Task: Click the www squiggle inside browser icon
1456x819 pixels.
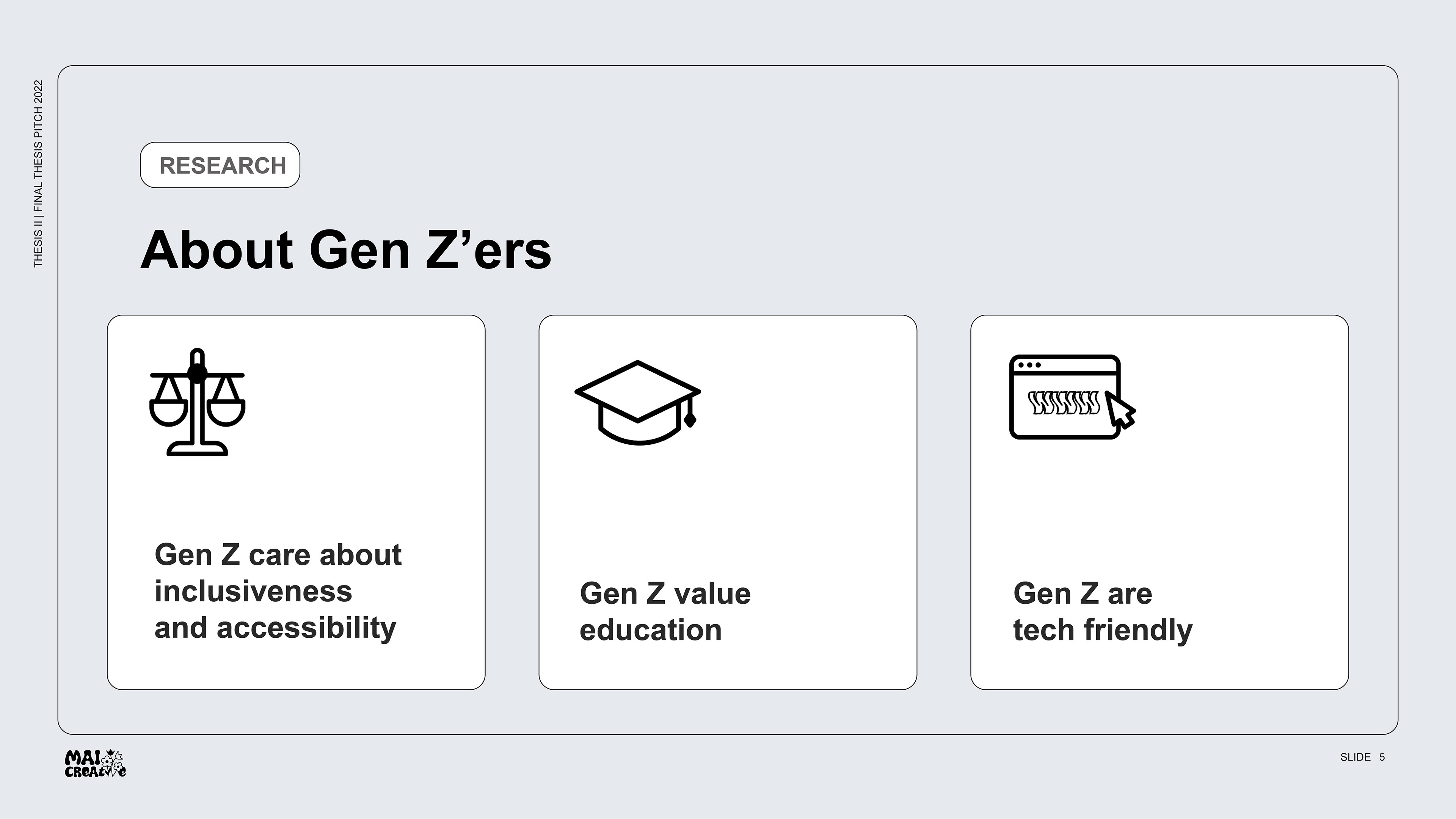Action: [x=1064, y=402]
